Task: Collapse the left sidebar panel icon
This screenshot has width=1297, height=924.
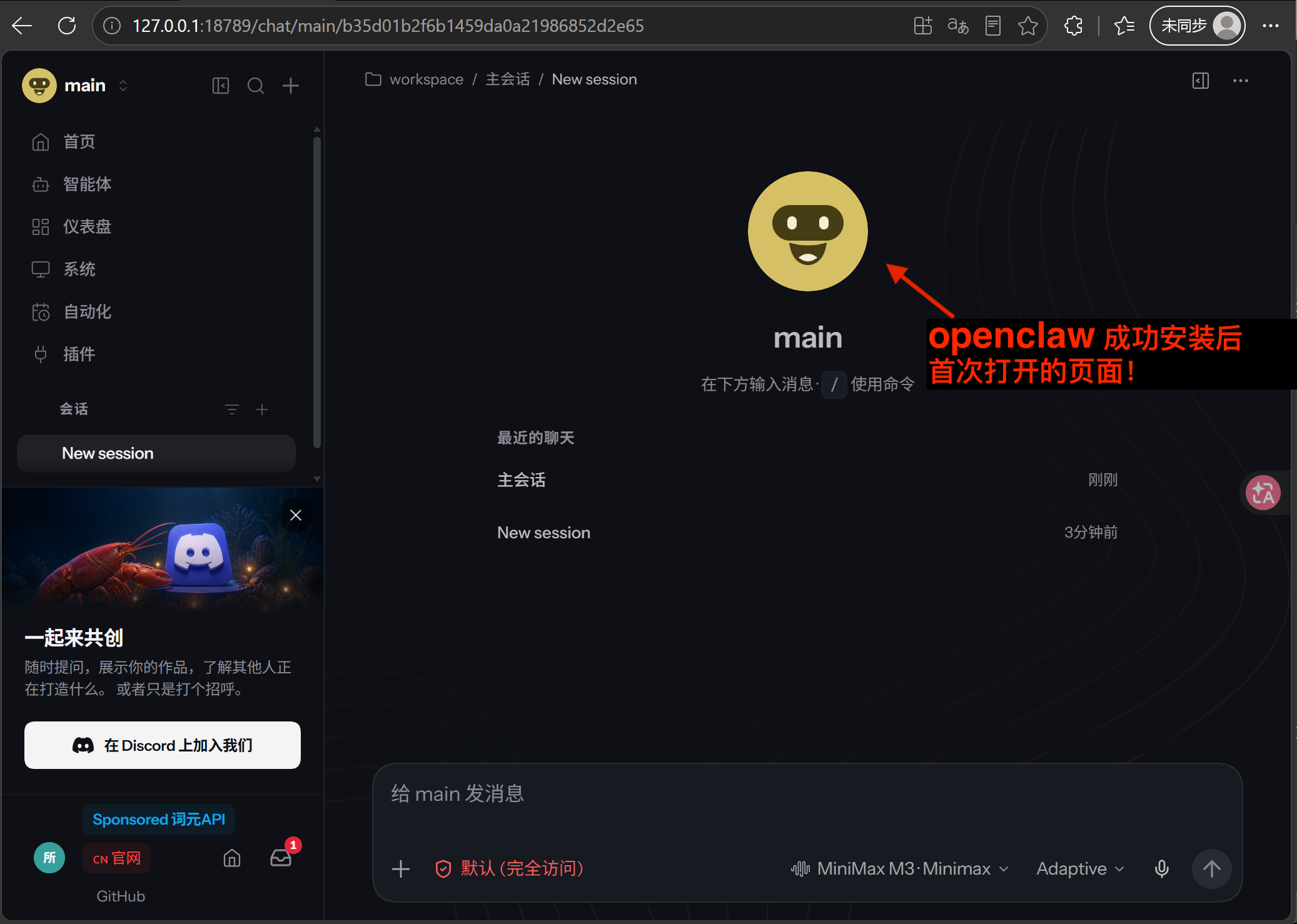Action: point(221,86)
